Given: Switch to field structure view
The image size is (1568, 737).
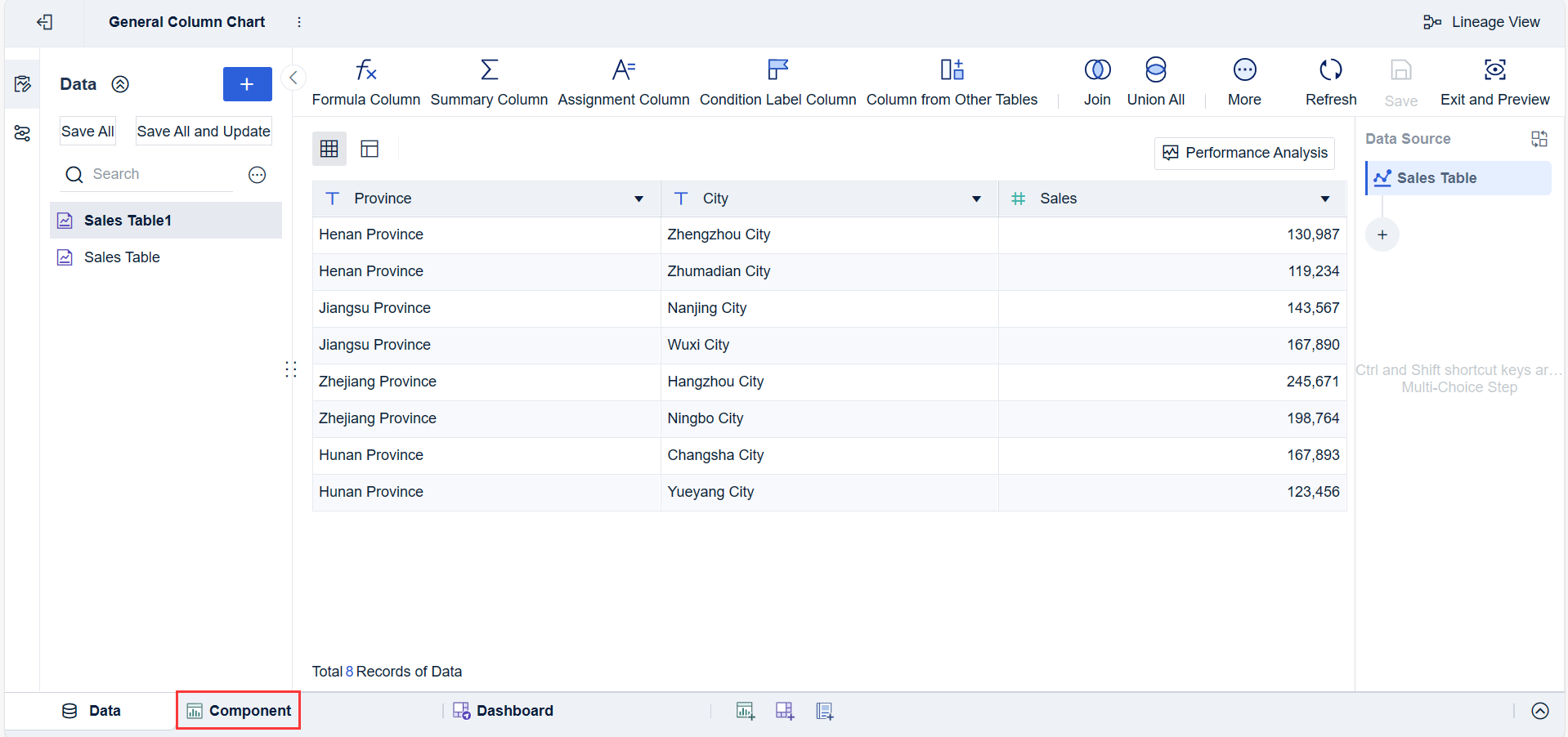Looking at the screenshot, I should pyautogui.click(x=370, y=149).
